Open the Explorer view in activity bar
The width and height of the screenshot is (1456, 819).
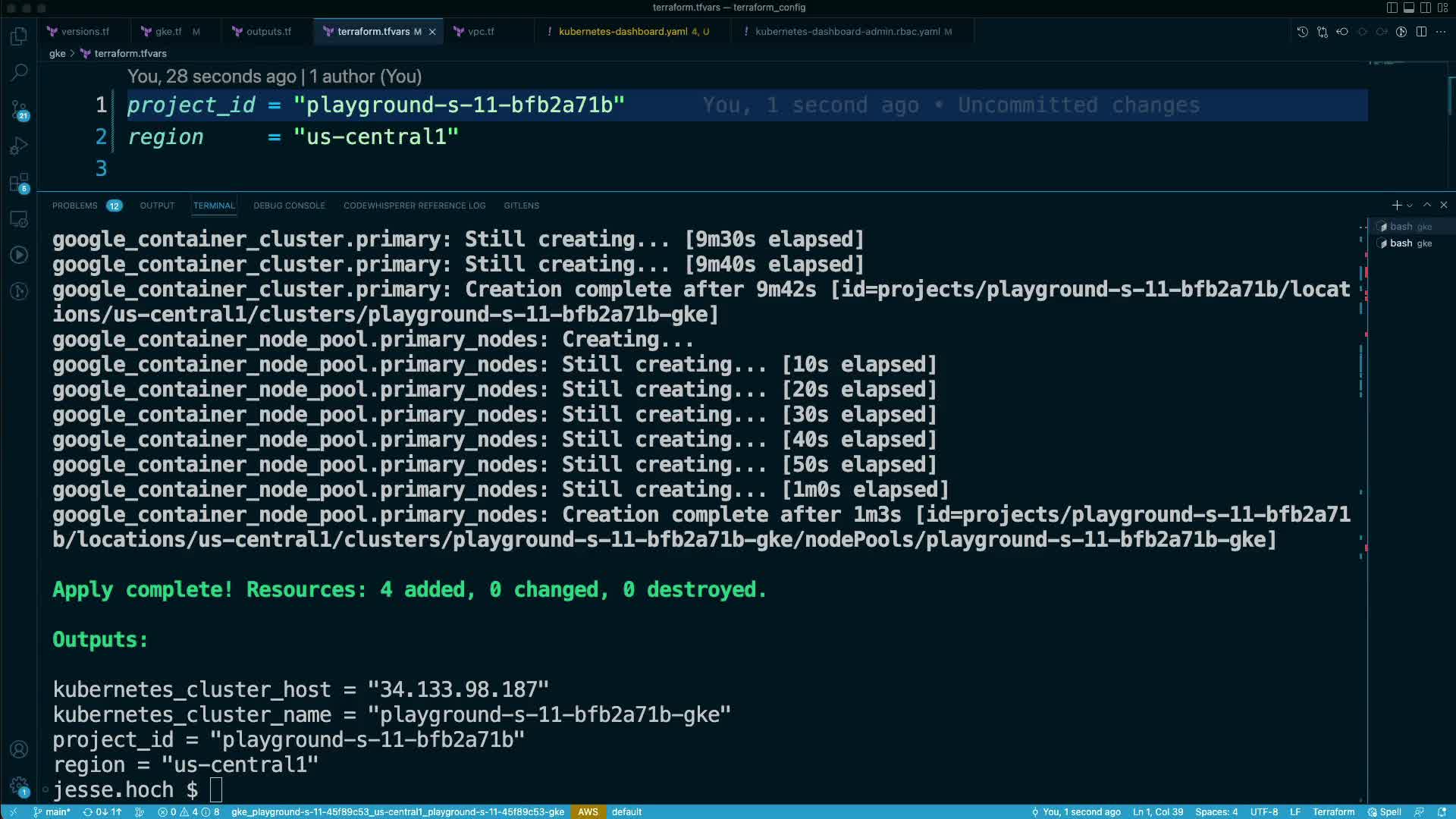coord(19,36)
